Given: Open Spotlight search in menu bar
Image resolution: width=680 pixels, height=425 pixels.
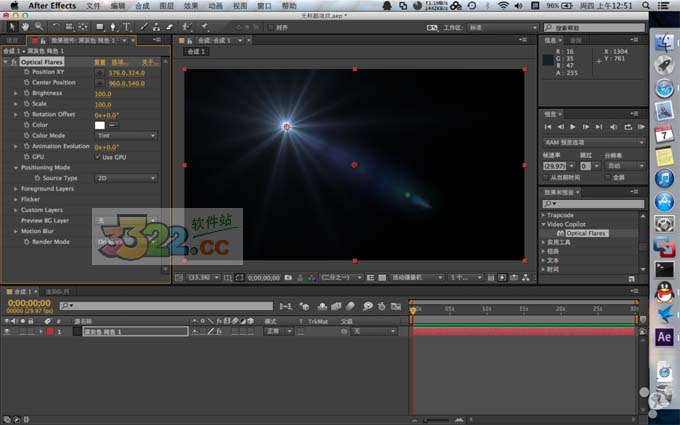Looking at the screenshot, I should click(646, 6).
